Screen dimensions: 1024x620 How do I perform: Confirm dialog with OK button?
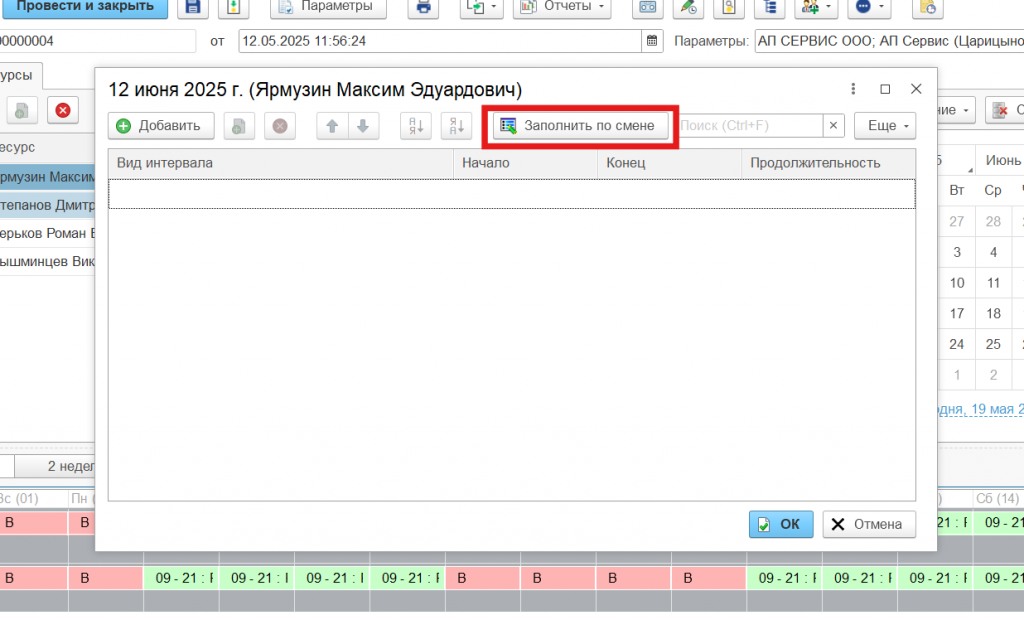(780, 524)
